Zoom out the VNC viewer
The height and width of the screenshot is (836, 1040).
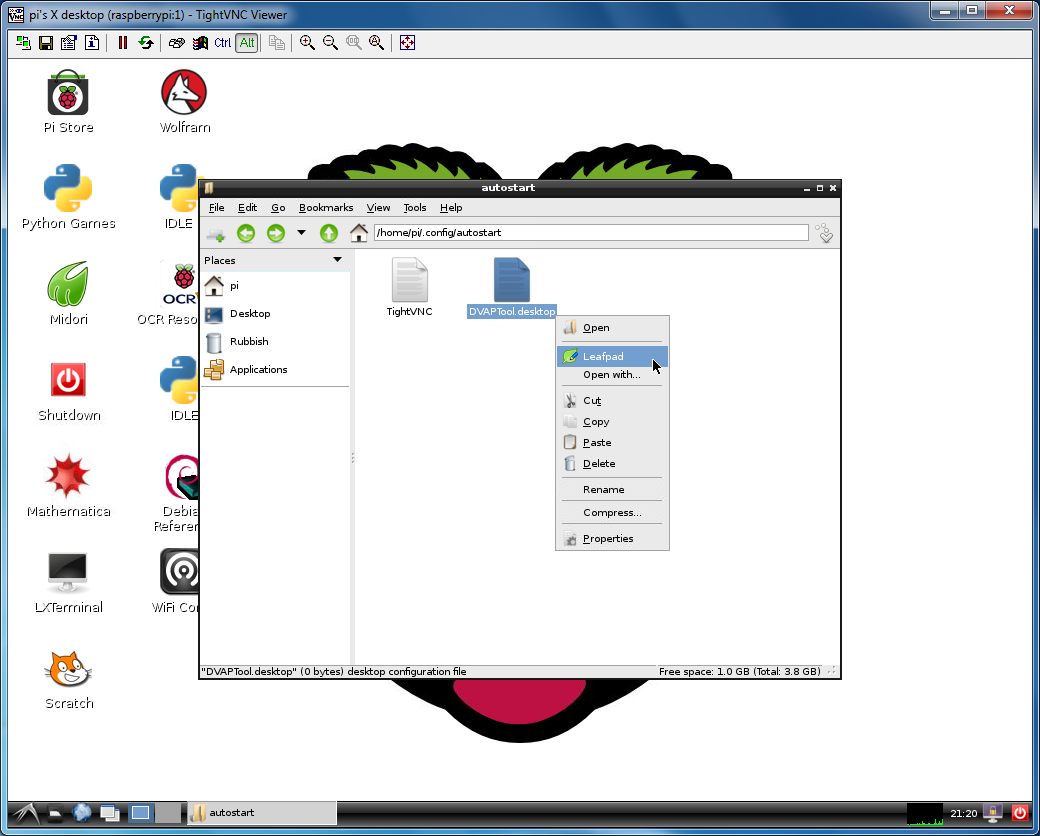(x=330, y=43)
